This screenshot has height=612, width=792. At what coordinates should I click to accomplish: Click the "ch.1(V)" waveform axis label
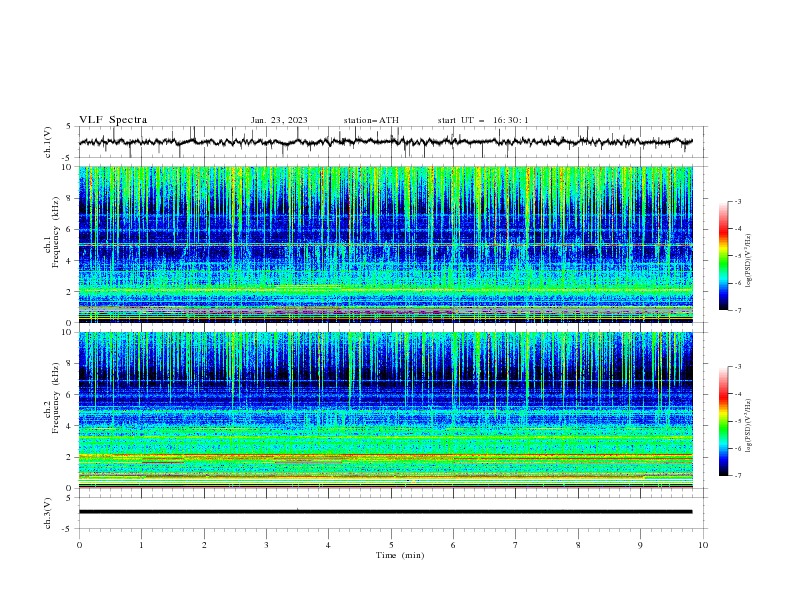tap(48, 142)
